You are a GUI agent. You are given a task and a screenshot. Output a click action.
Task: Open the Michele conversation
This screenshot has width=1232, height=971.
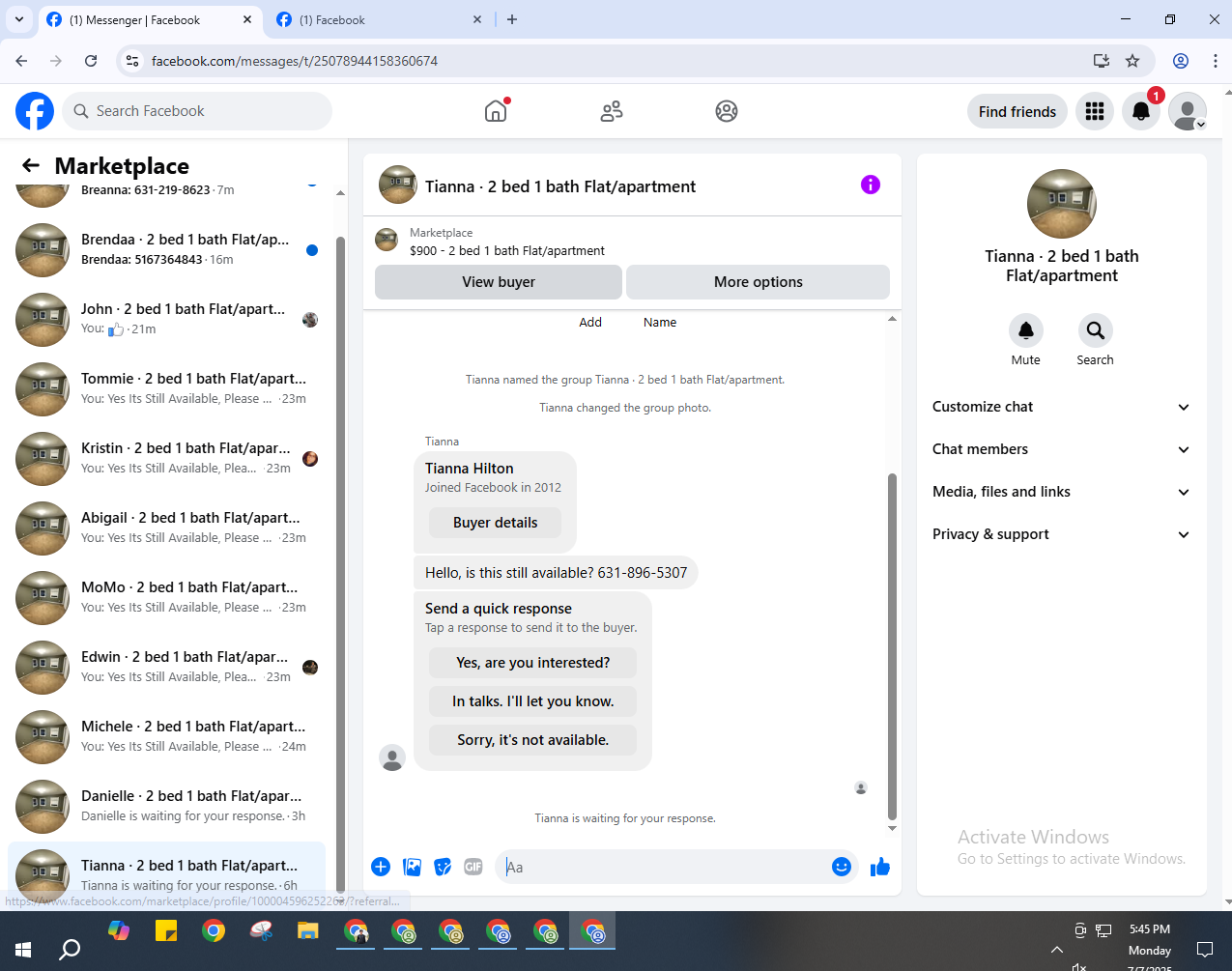tap(166, 737)
